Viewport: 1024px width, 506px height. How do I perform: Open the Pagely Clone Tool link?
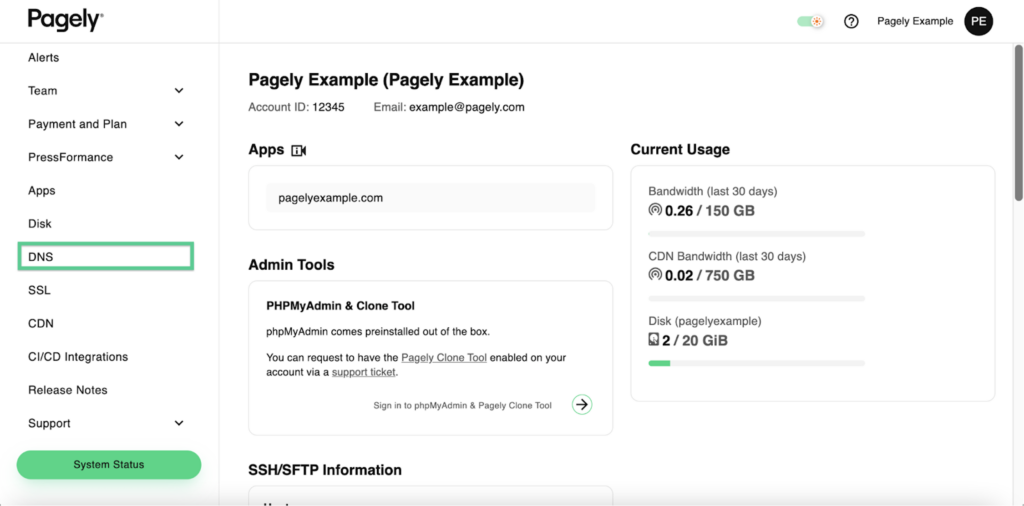point(444,357)
